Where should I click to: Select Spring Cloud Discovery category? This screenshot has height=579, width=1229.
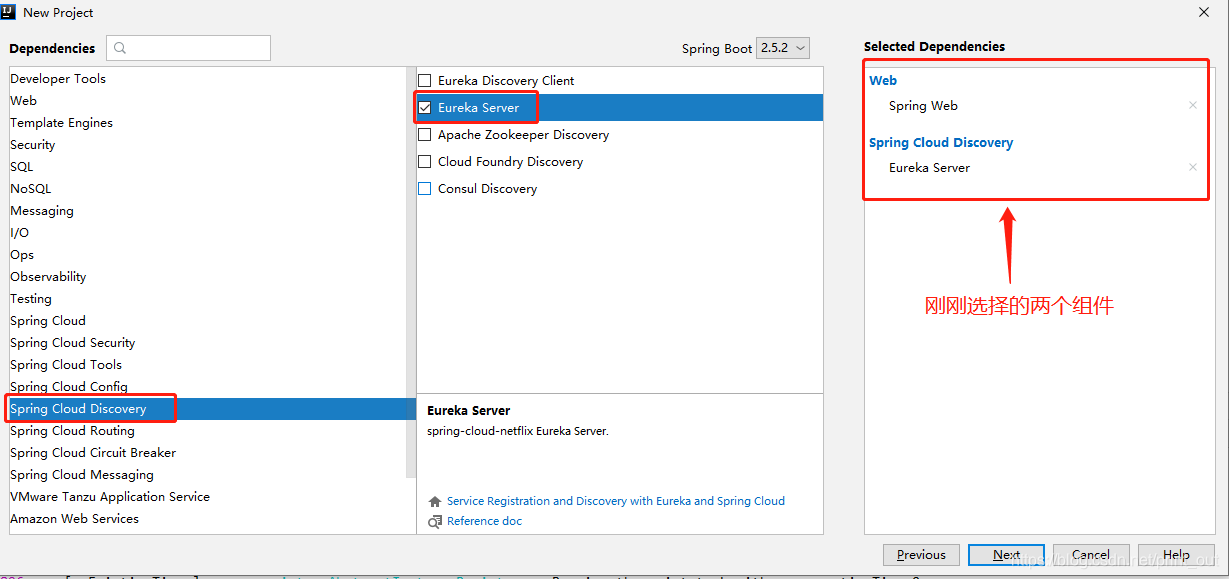click(x=207, y=408)
